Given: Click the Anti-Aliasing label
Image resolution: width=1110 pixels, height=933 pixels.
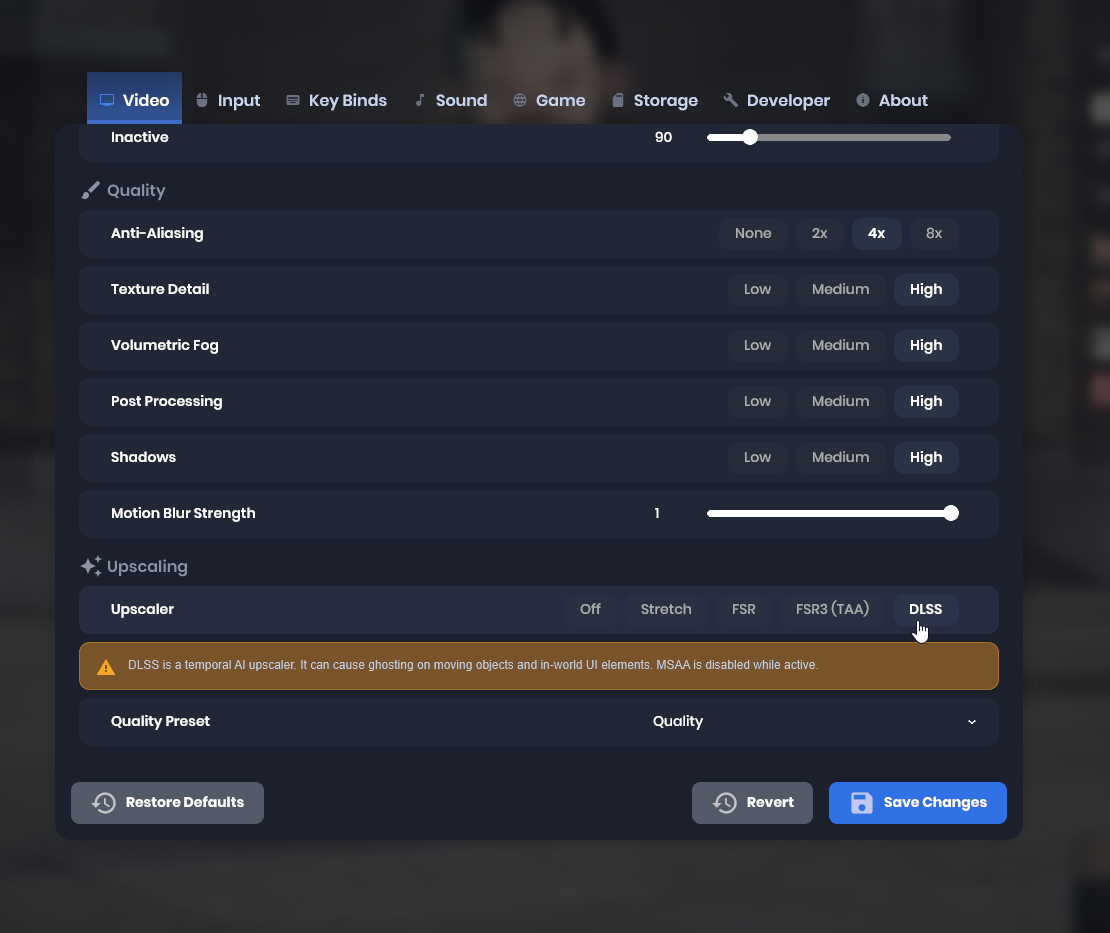Looking at the screenshot, I should 157,234.
